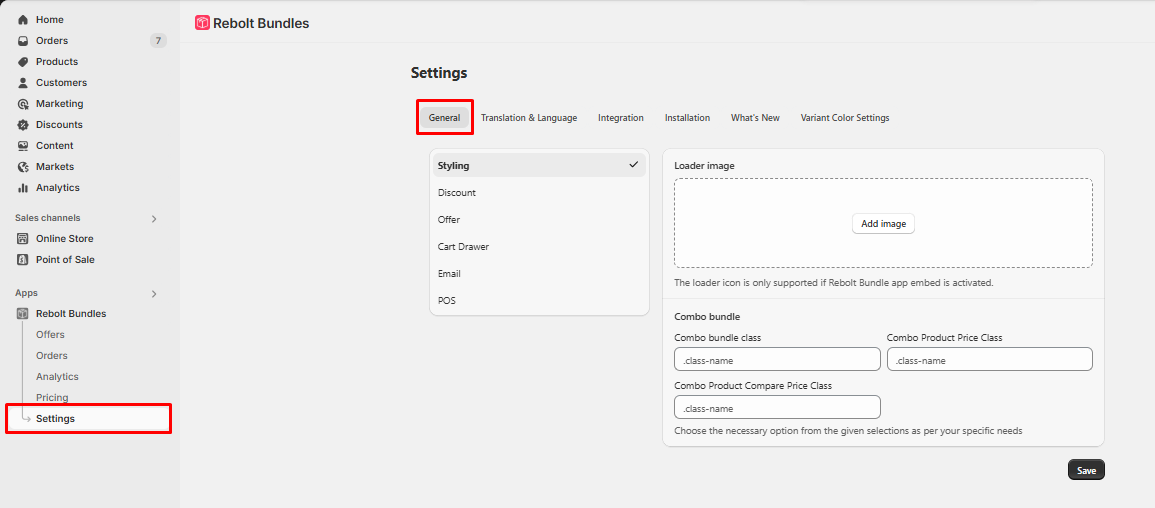The height and width of the screenshot is (508, 1155).
Task: Click the Products tag icon
Action: pyautogui.click(x=23, y=62)
